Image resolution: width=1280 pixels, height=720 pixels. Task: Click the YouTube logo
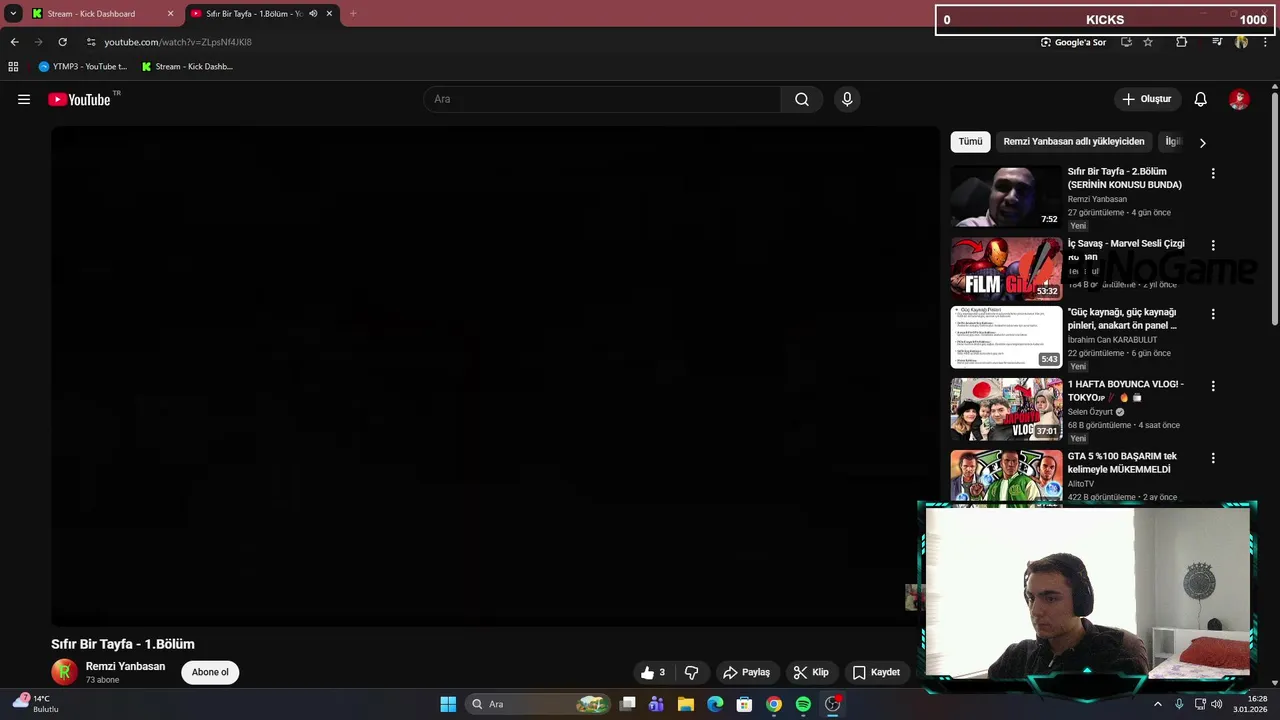coord(79,99)
